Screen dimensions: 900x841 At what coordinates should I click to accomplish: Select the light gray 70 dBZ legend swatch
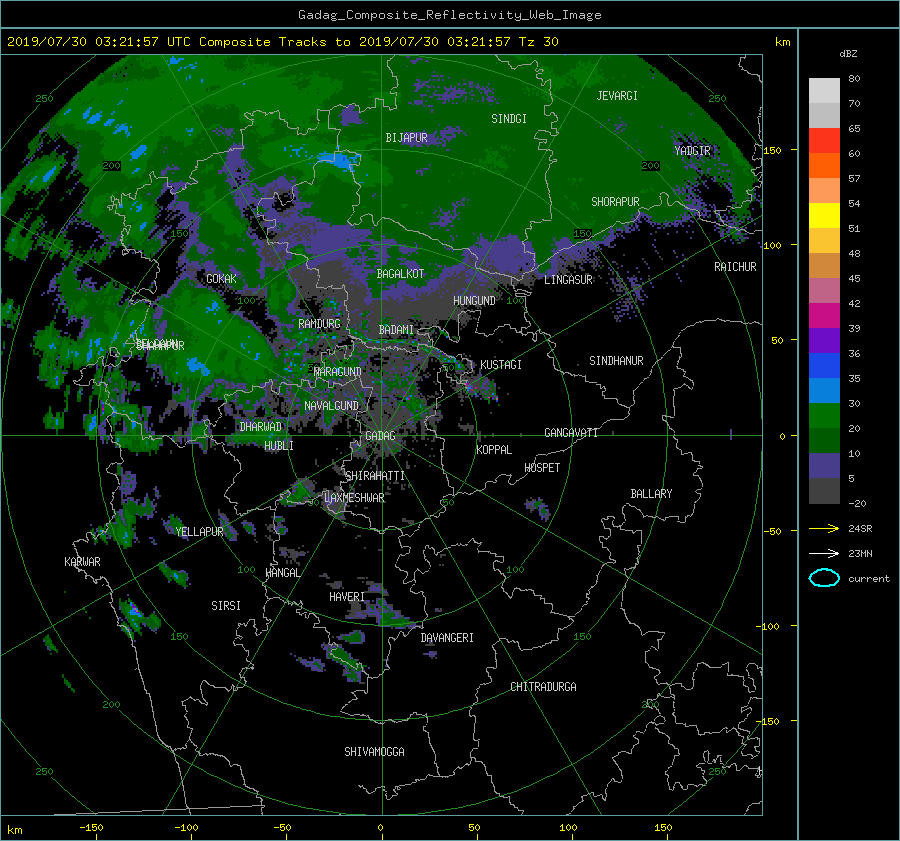pos(824,91)
